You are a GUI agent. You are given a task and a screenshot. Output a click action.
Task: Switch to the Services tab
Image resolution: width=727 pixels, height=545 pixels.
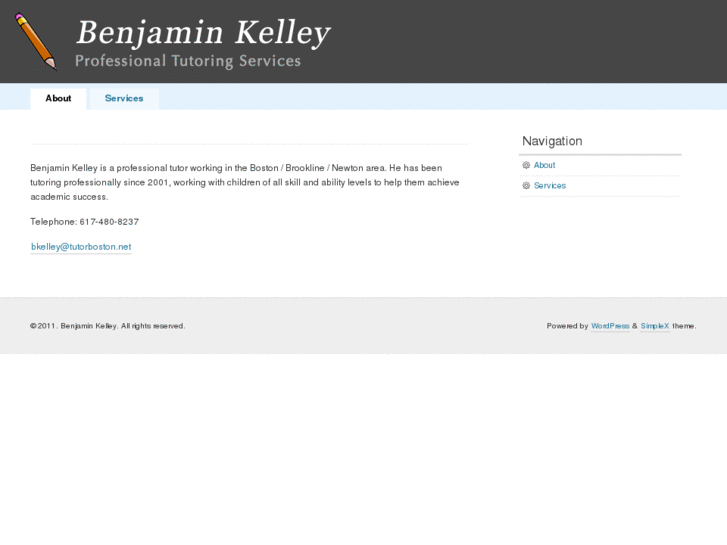[x=124, y=98]
